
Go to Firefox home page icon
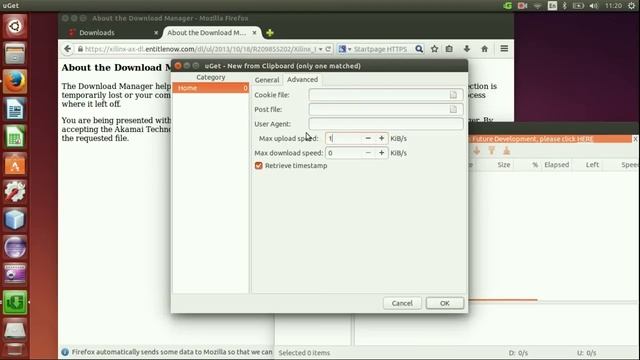pyautogui.click(x=484, y=49)
